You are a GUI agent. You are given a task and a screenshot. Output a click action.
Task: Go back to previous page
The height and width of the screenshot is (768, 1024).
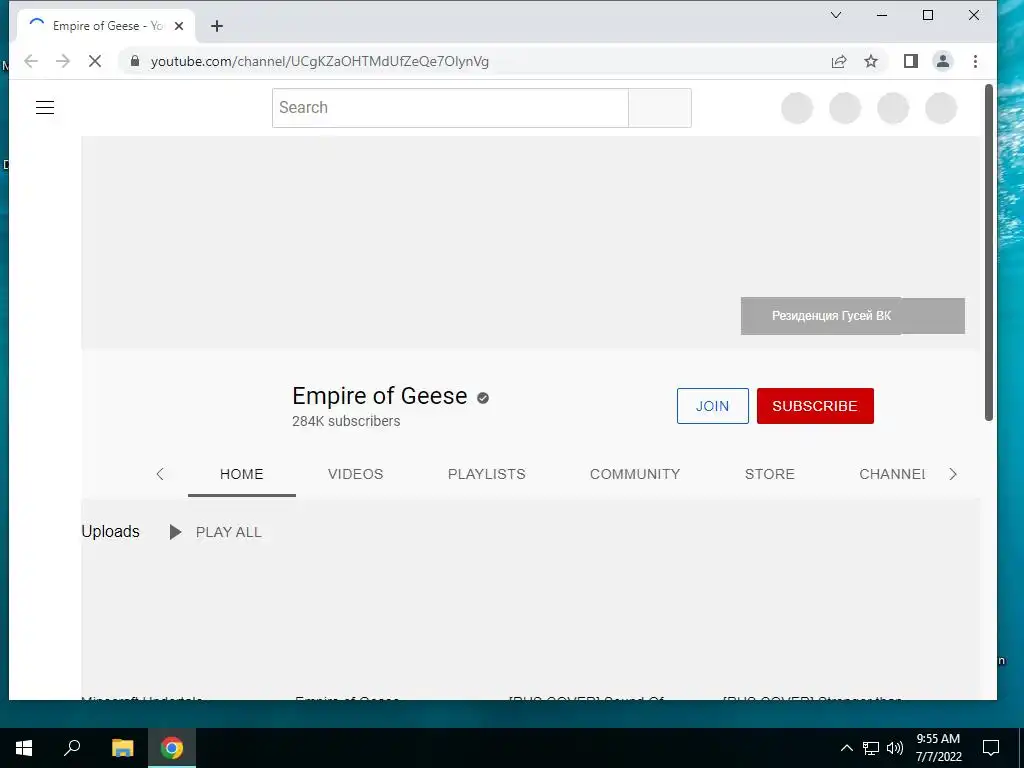click(x=31, y=61)
